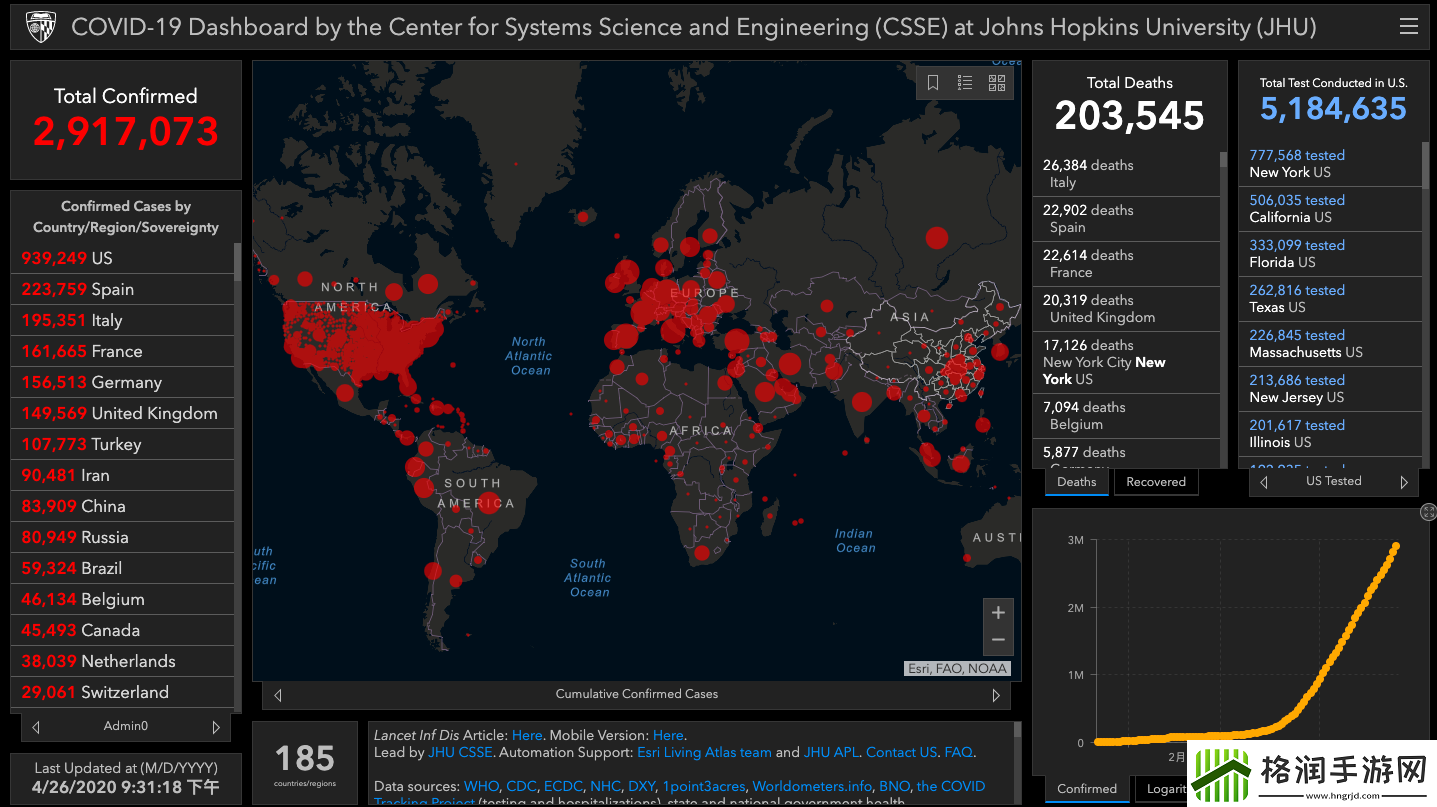Click left arrow next to US Tested
The height and width of the screenshot is (807, 1437).
[x=1264, y=482]
